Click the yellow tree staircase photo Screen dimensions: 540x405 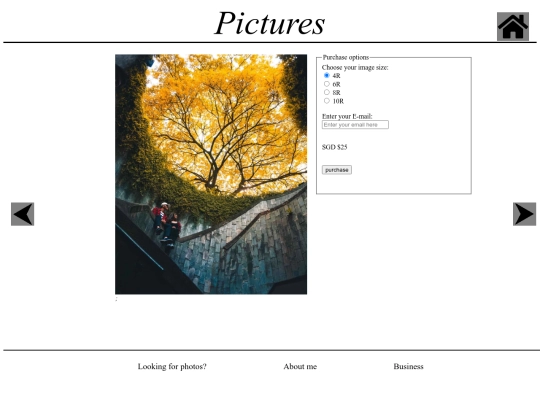tap(211, 174)
